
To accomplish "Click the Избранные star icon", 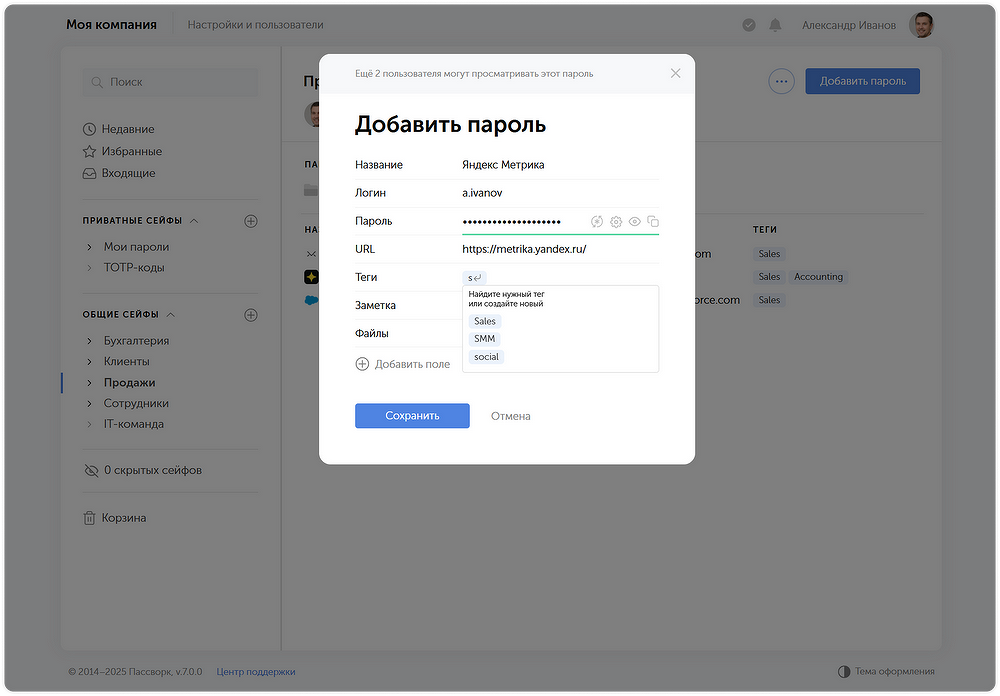I will tap(89, 151).
